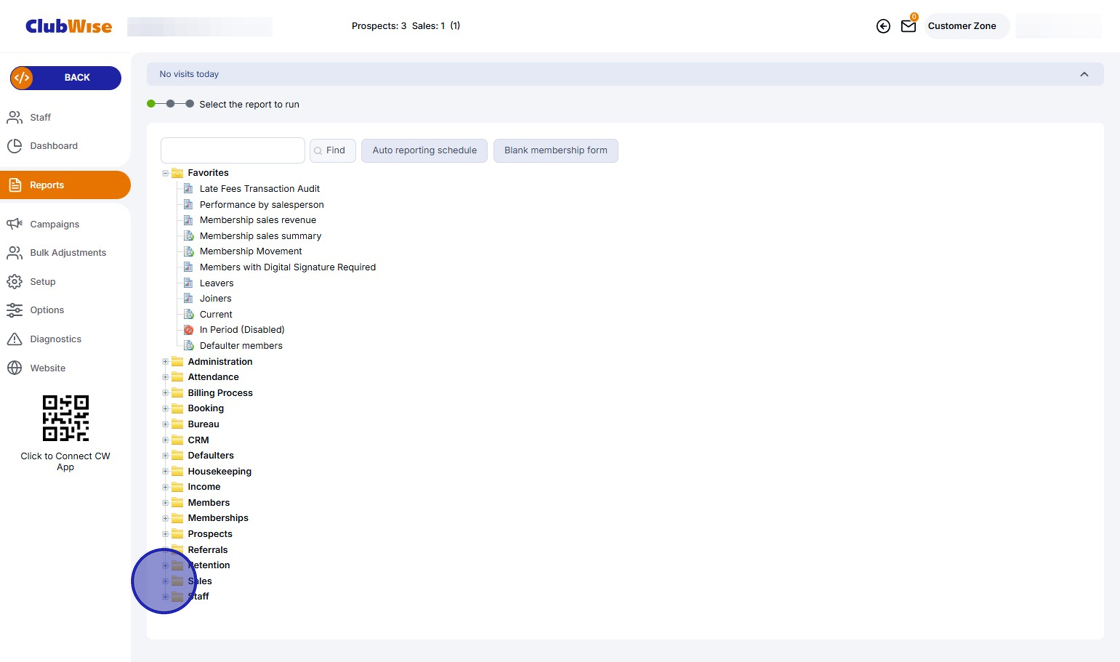Open the mail envelope notifications icon

click(909, 26)
